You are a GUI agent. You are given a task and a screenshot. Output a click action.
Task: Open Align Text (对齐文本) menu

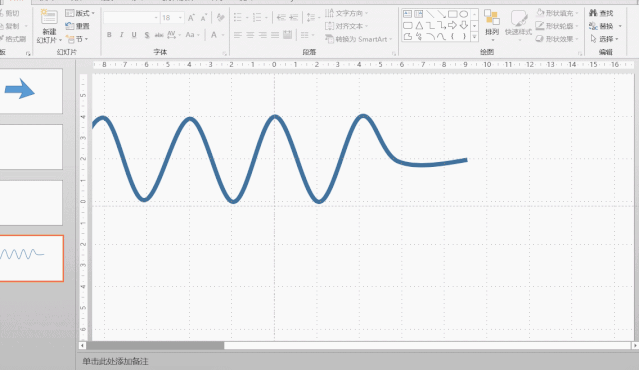346,26
